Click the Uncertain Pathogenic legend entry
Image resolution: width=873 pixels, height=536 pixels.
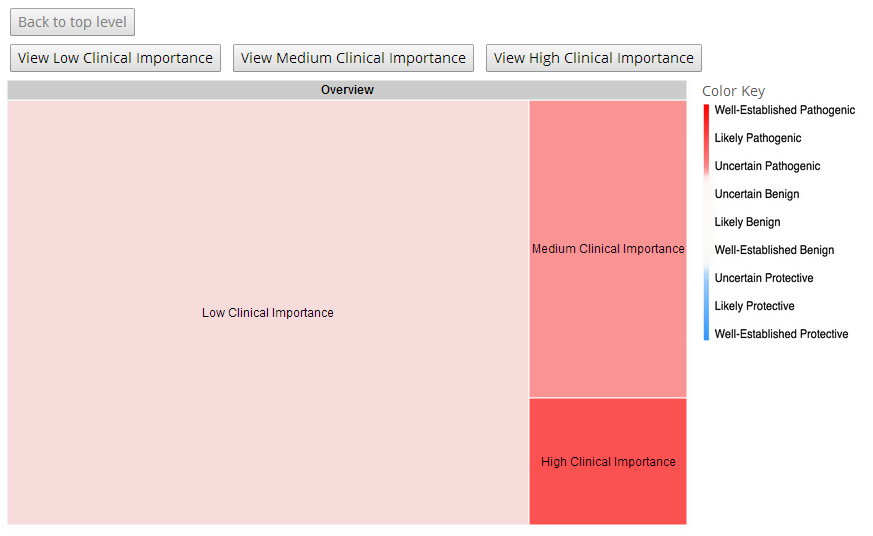coord(767,166)
